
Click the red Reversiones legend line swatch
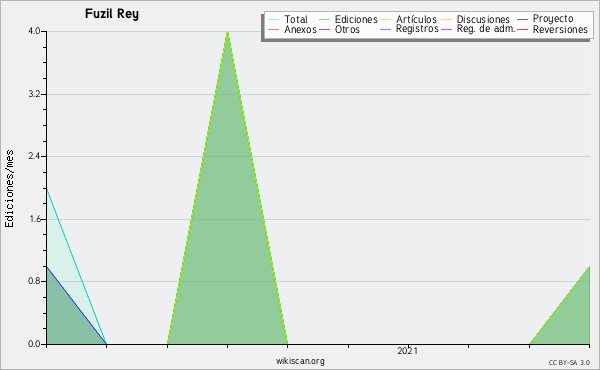coord(523,29)
